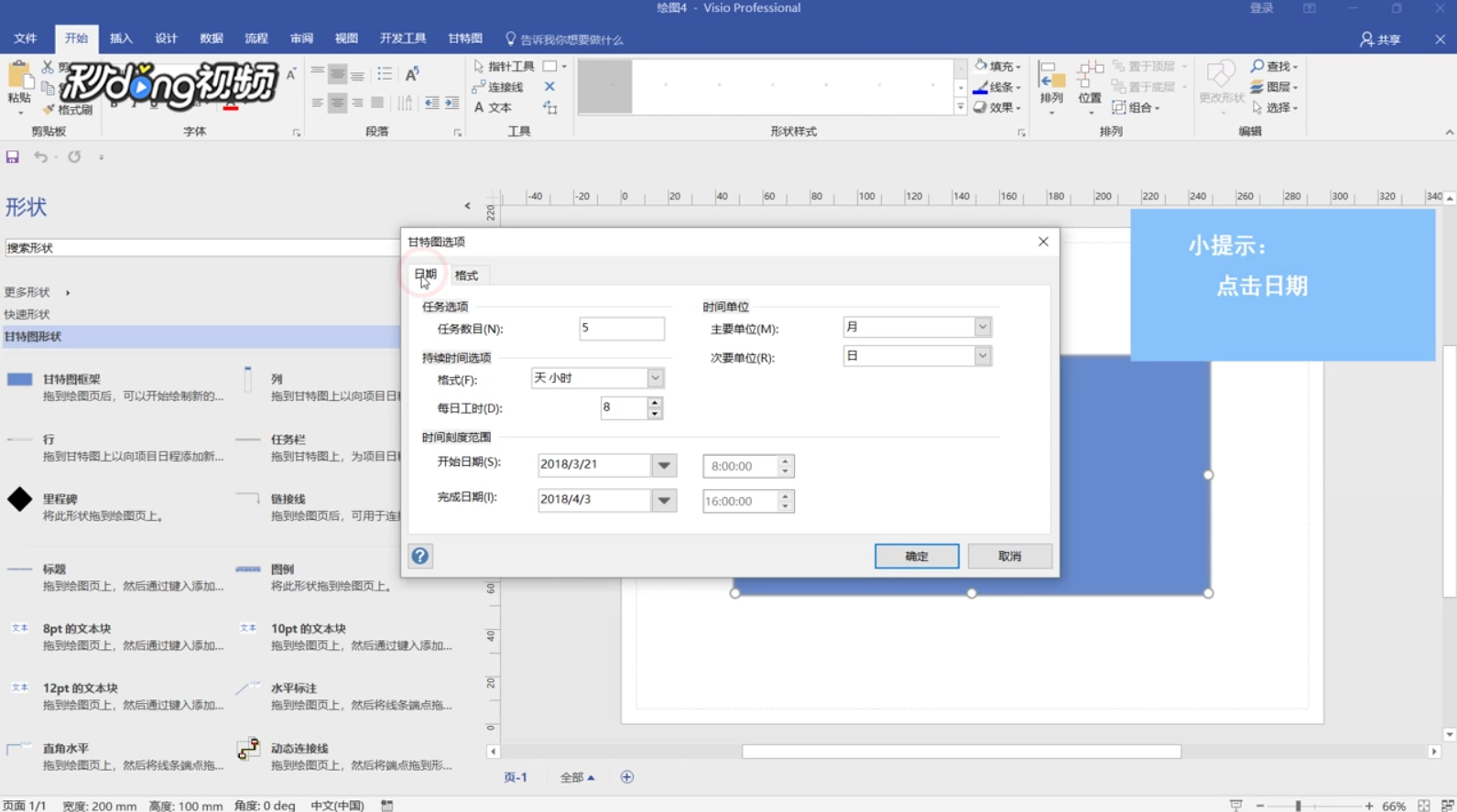Click the Cancel (取消) button
This screenshot has width=1457, height=812.
[x=1009, y=556]
